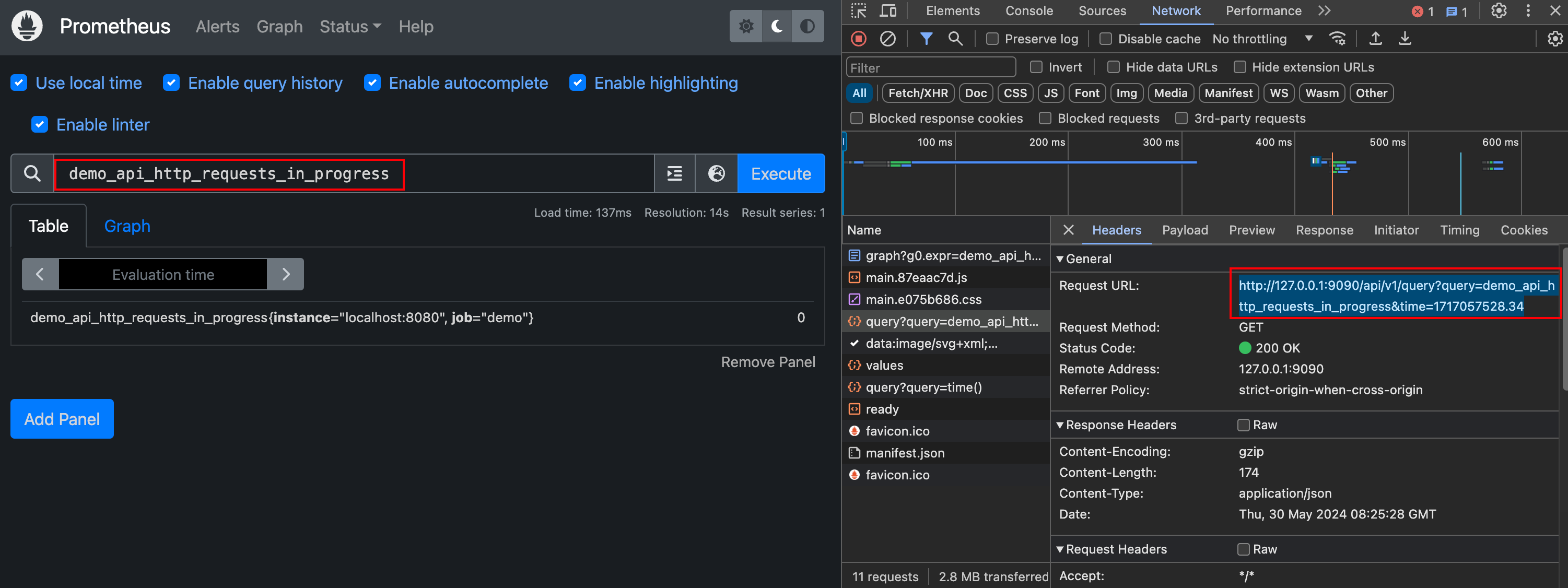The height and width of the screenshot is (588, 1568).
Task: Open DevTools three-dot customize menu
Action: coord(1528,11)
